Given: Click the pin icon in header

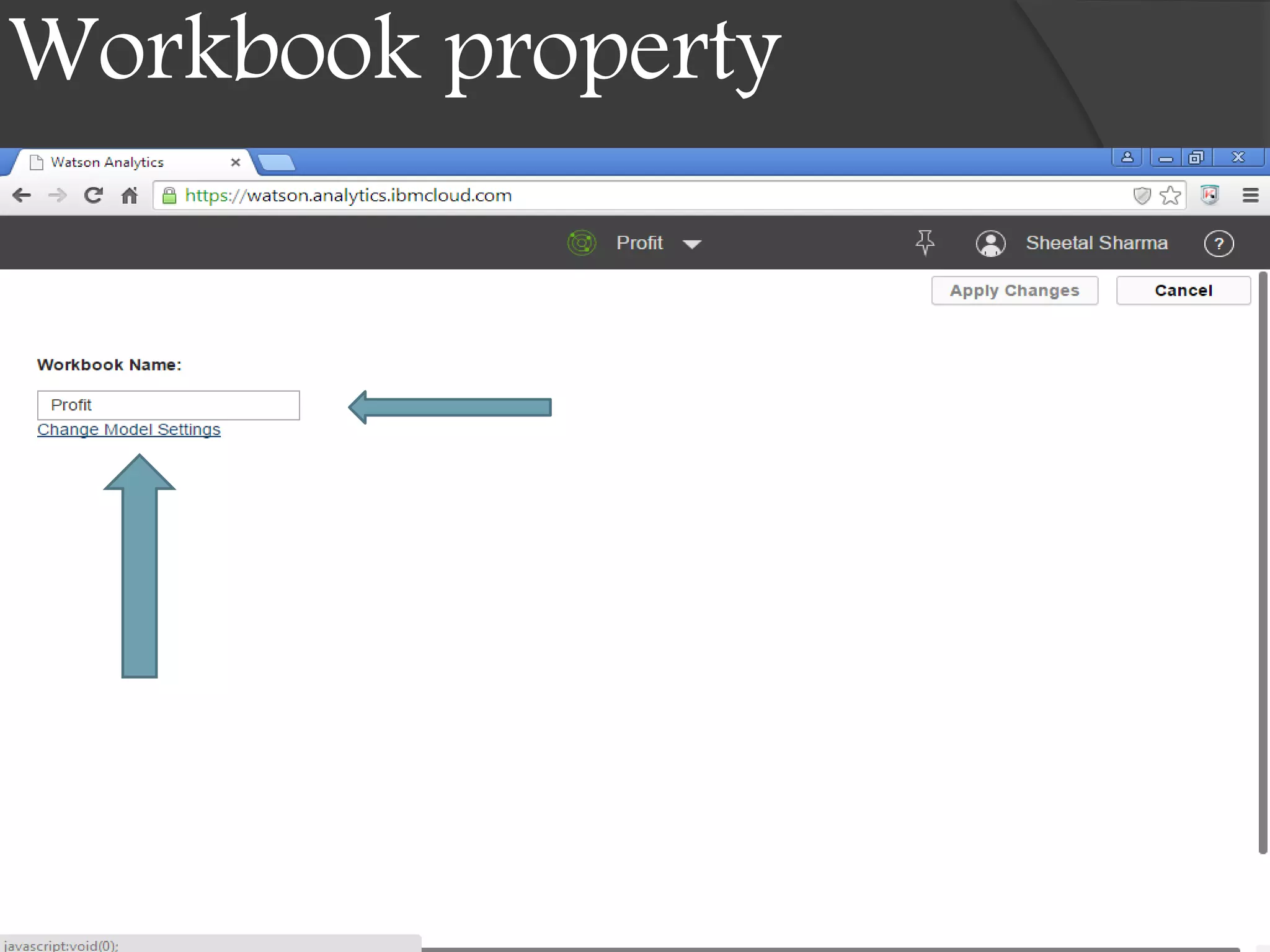Looking at the screenshot, I should (925, 242).
